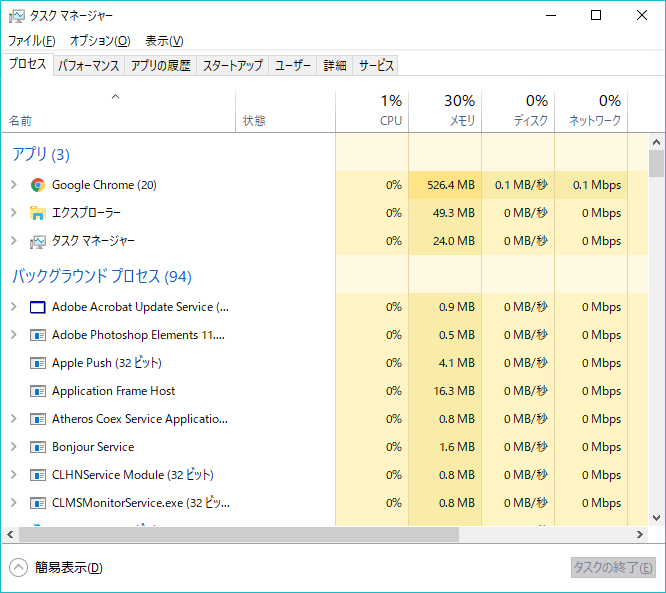This screenshot has height=593, width=666.
Task: Click the 1.6 MB memory cell
Action: tap(445, 447)
